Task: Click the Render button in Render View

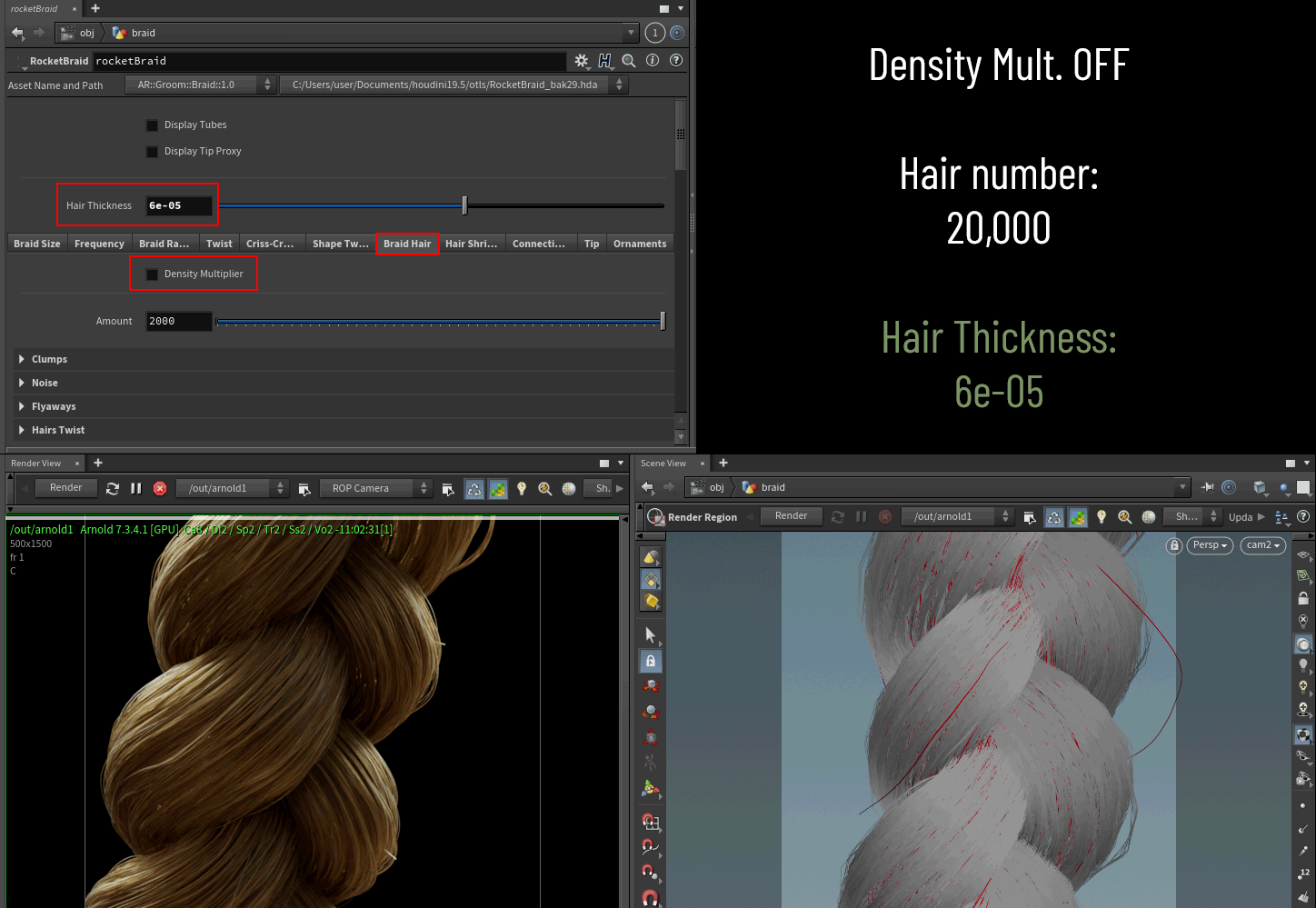Action: (65, 488)
